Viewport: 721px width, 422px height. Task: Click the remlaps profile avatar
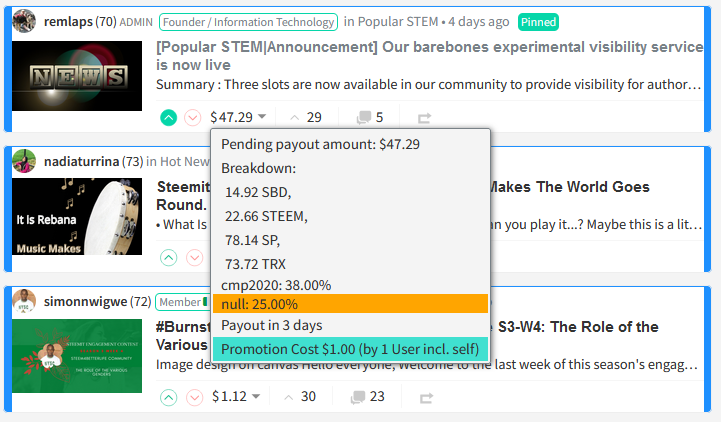coord(26,21)
